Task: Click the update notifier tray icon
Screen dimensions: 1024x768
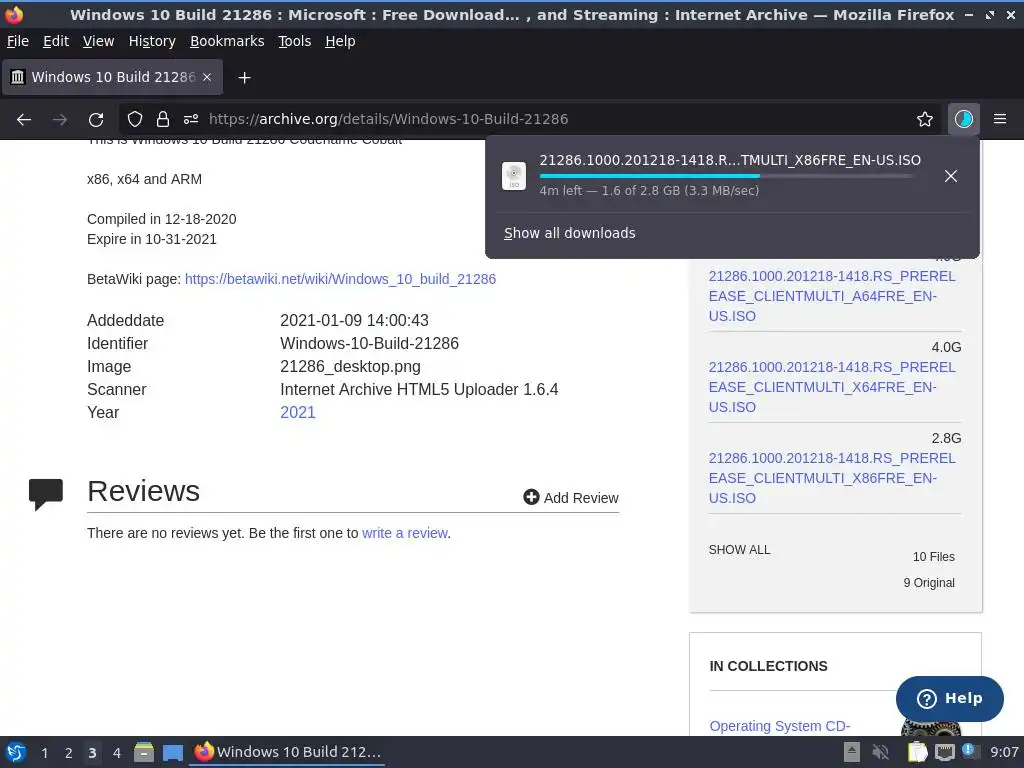Action: 970,752
